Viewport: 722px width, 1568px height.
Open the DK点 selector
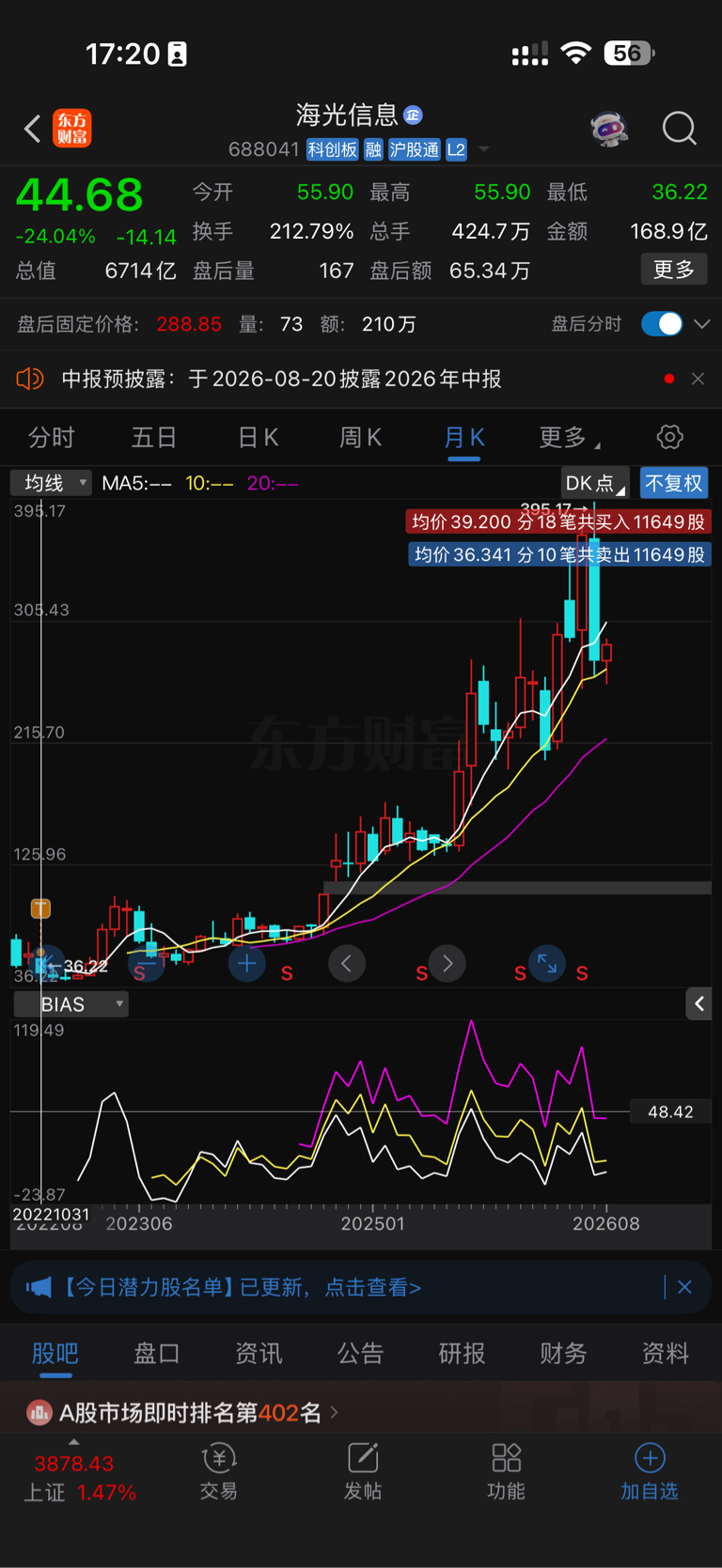[595, 483]
